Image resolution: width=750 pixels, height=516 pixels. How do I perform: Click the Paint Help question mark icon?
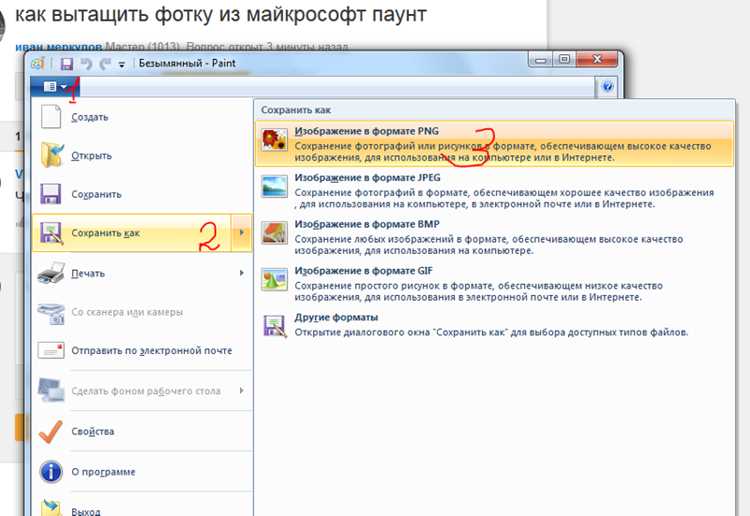point(607,87)
